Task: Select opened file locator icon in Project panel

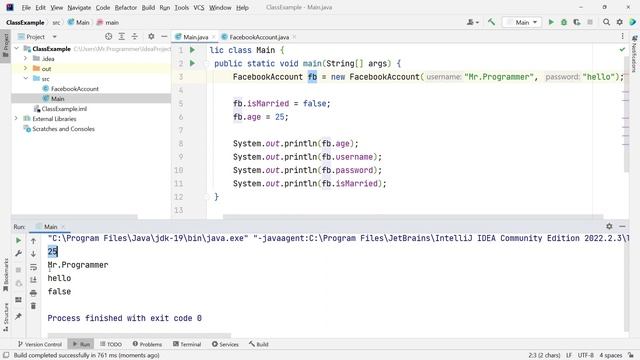Action: tap(109, 37)
